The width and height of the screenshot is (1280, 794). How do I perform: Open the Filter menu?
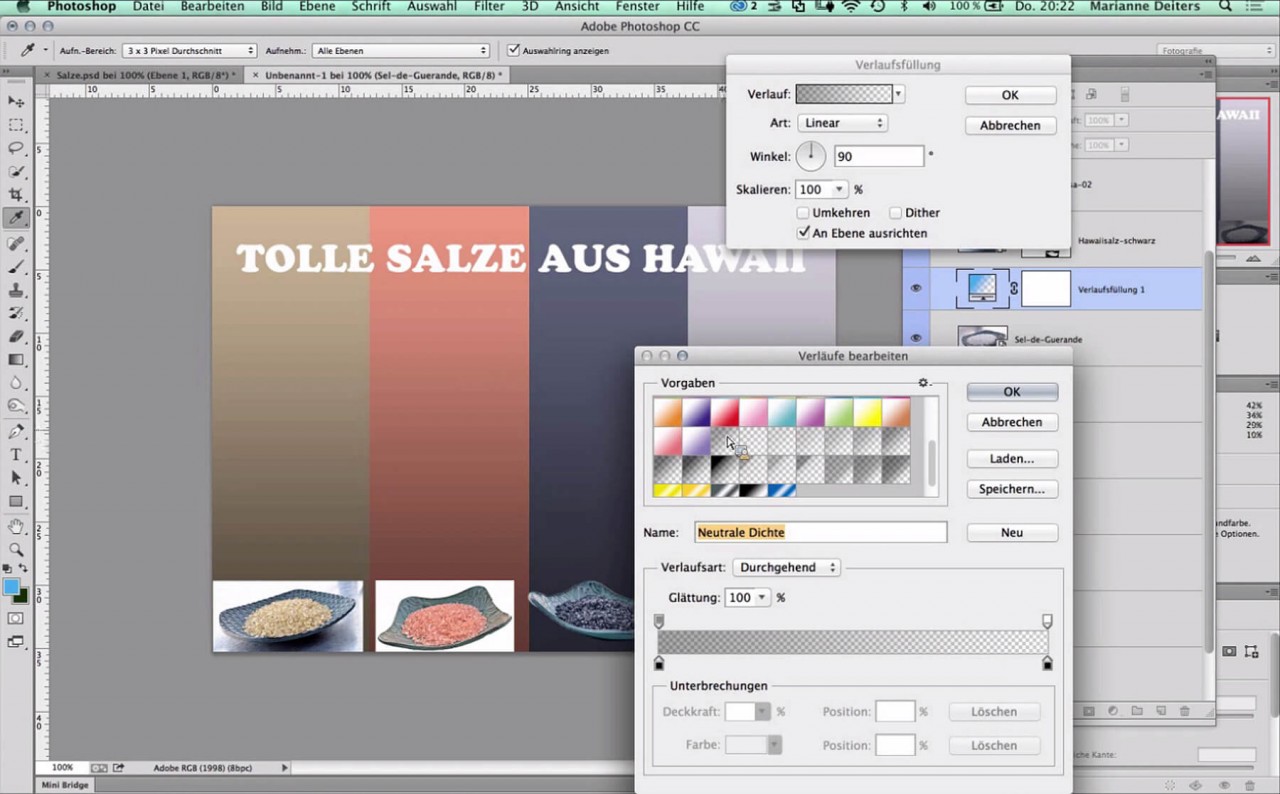click(x=489, y=7)
